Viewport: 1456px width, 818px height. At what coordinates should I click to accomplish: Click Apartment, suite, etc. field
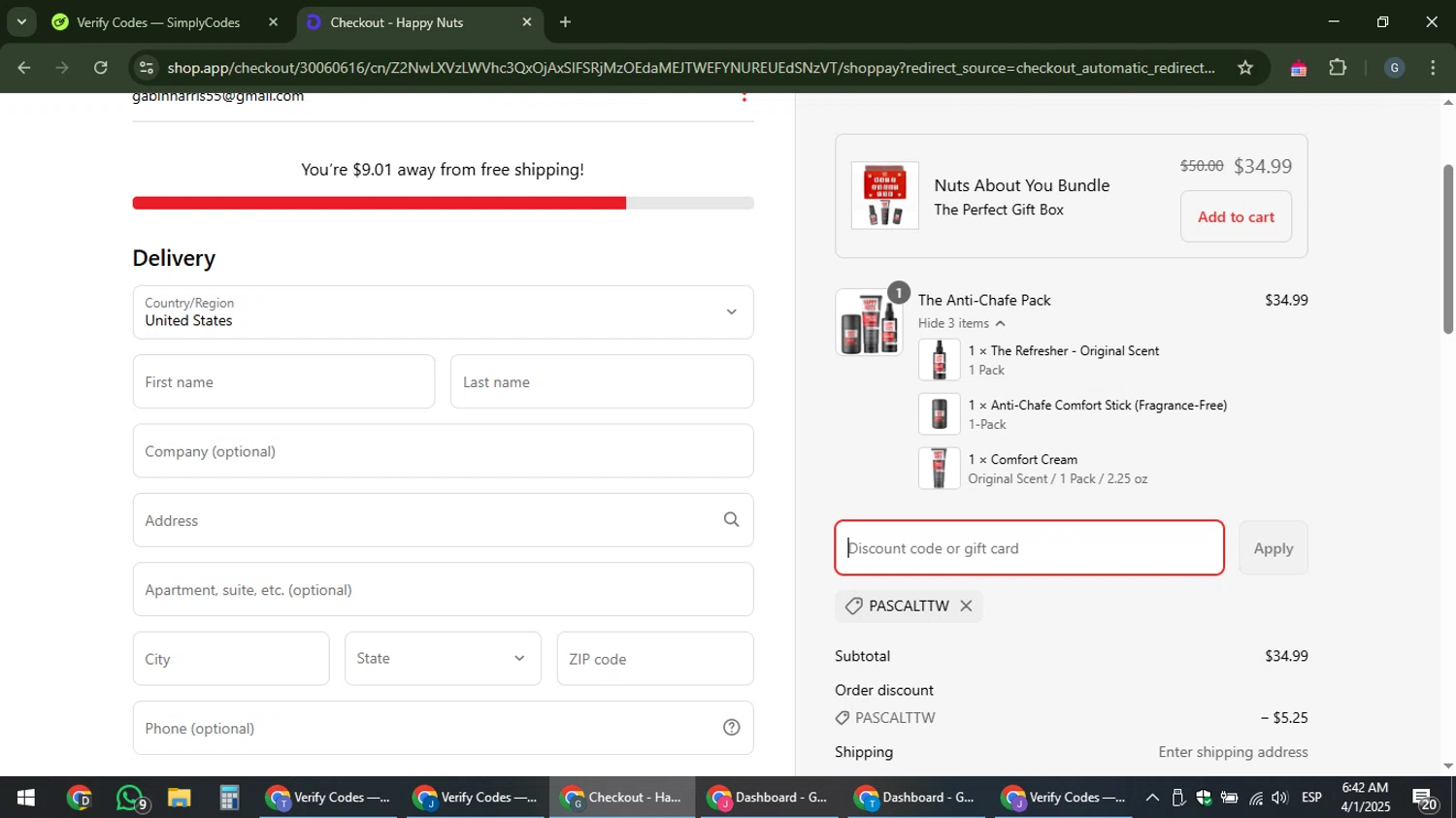443,589
